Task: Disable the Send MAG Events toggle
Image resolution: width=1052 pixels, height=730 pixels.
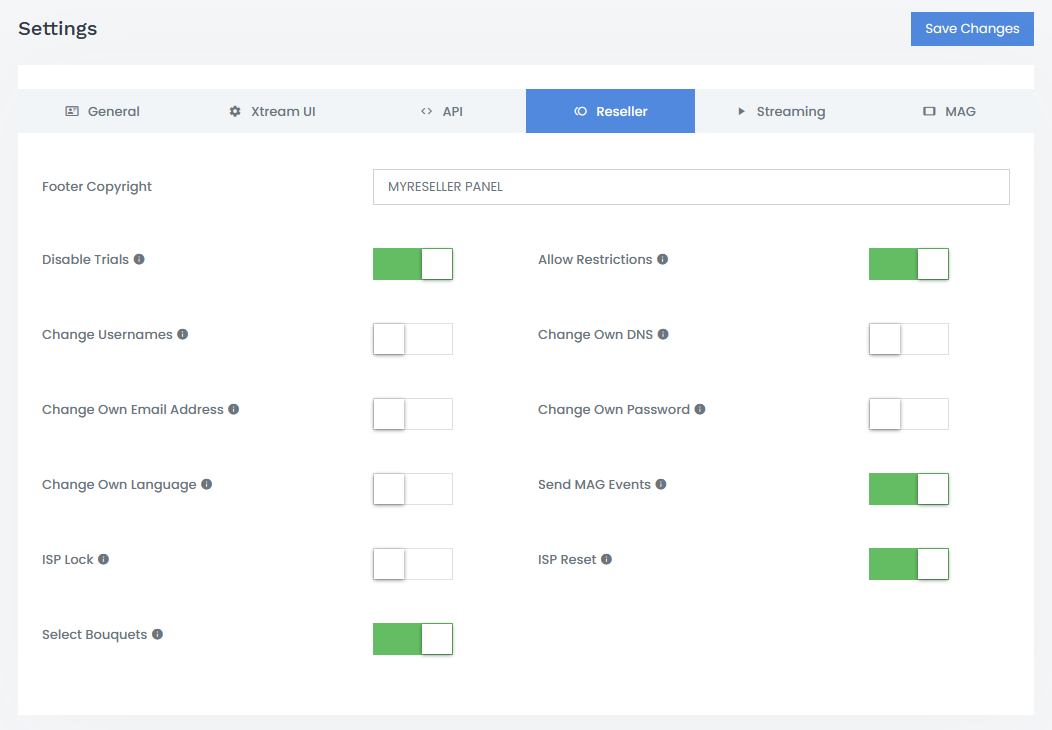Action: (x=908, y=489)
